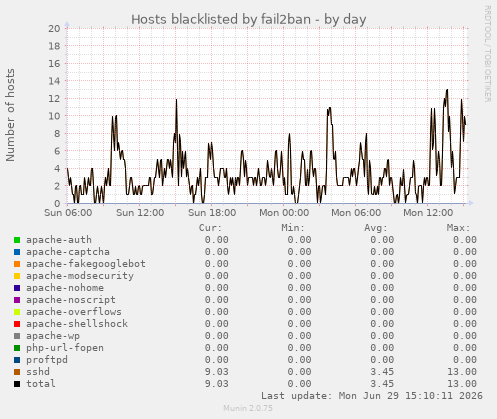497x419 pixels.
Task: Click the y-axis value 10
Action: [x=54, y=116]
